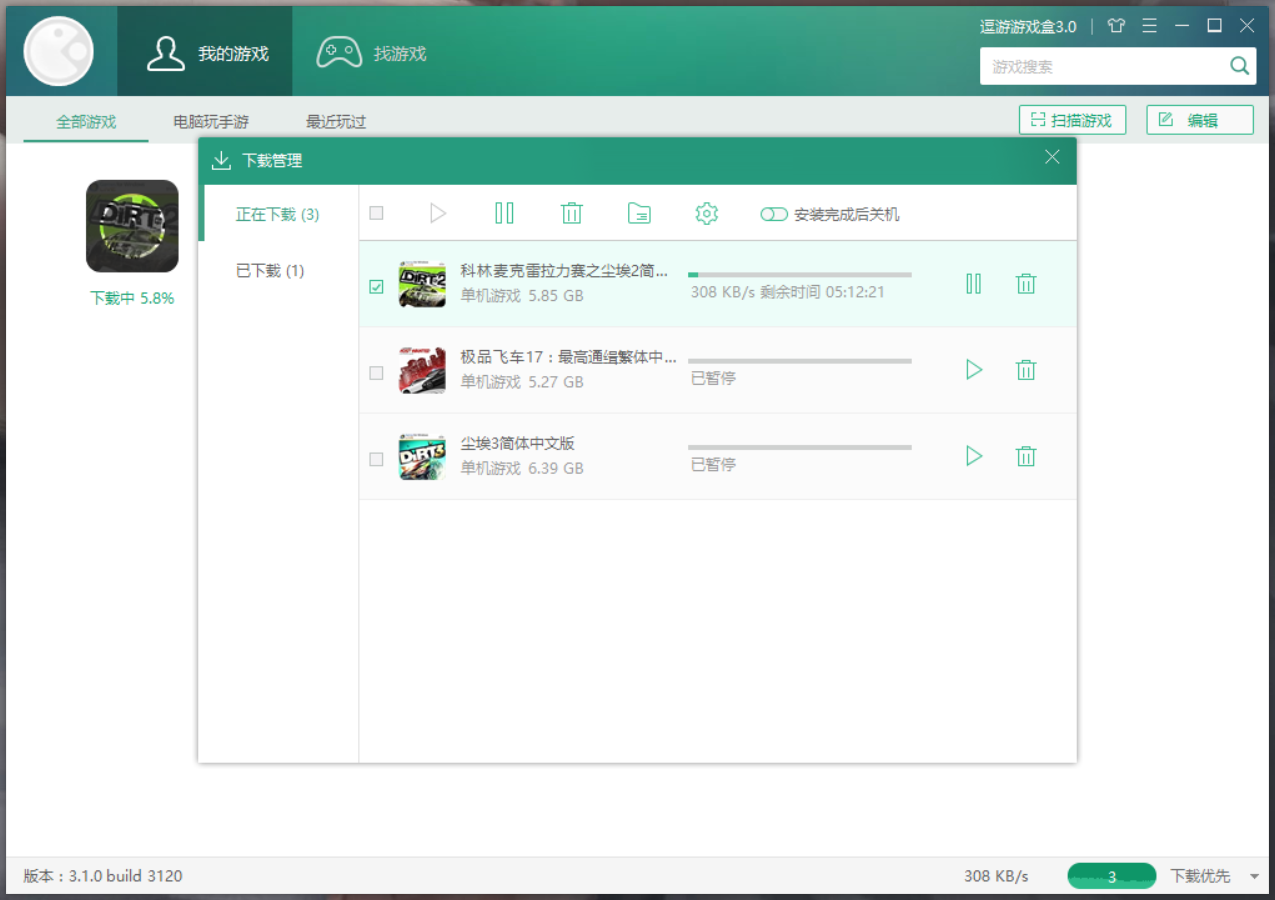Click the 逗游游戏盒3.0 title text
The height and width of the screenshot is (900, 1275).
coord(1028,27)
